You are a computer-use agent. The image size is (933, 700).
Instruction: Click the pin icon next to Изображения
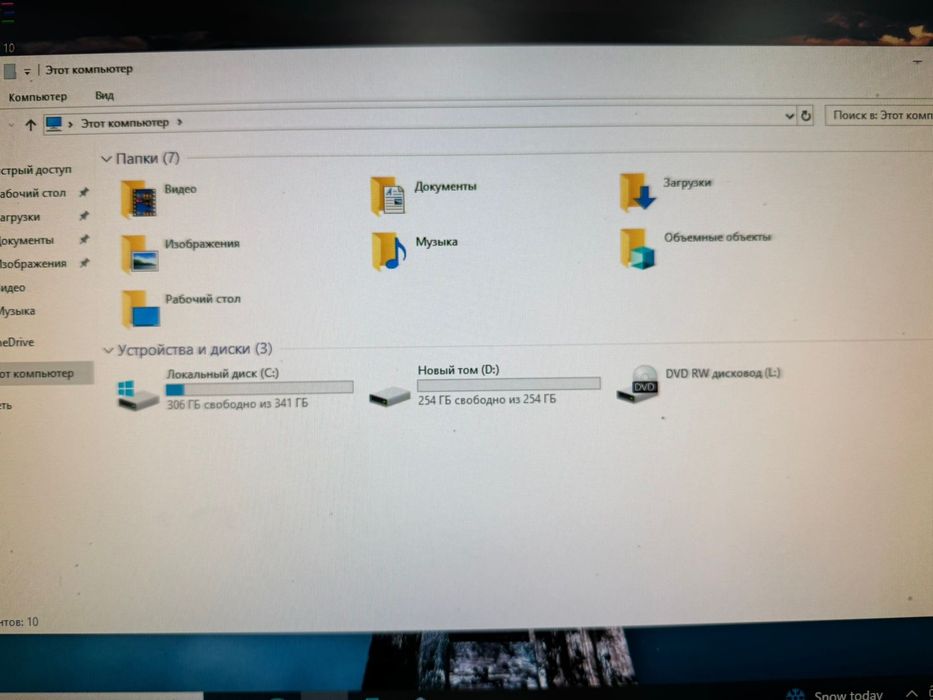84,262
